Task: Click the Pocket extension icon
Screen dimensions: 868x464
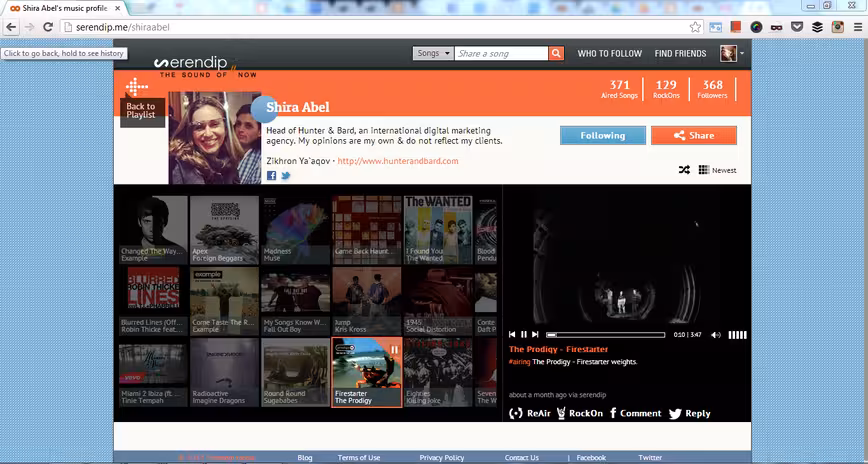Action: coord(797,27)
